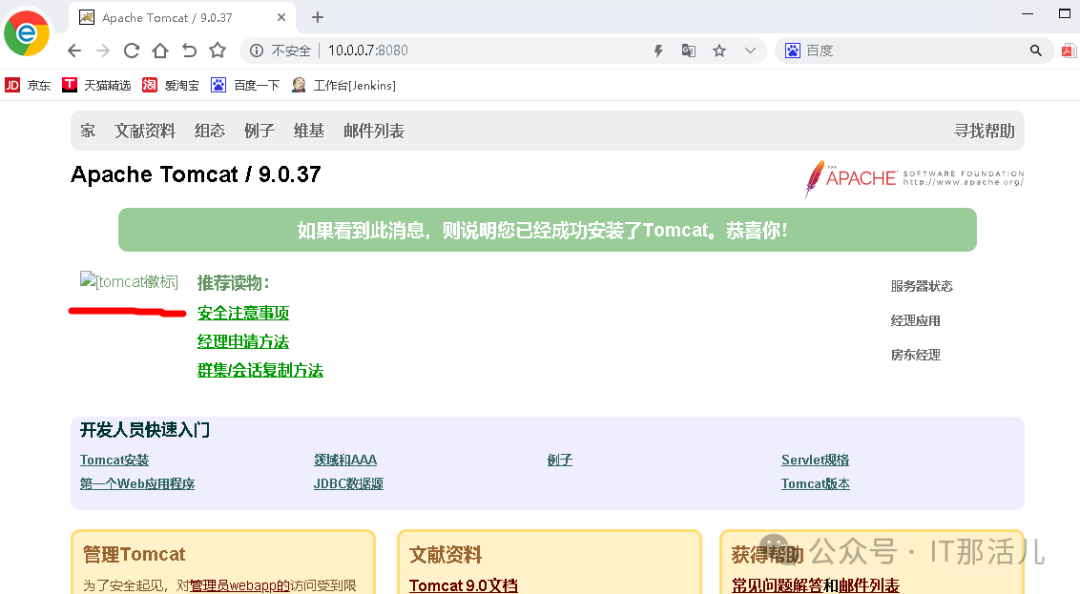Open 邮件列表 navigation item
1080x594 pixels.
pos(373,131)
